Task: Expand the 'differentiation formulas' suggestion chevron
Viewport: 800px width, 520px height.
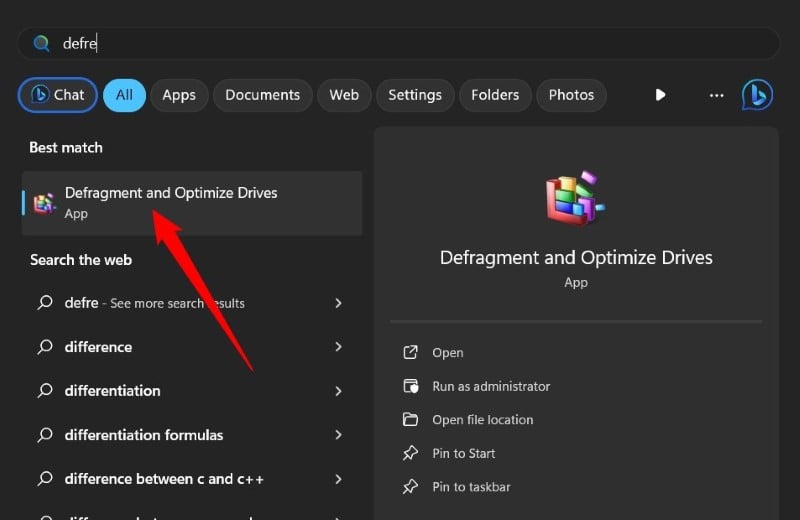Action: (338, 435)
